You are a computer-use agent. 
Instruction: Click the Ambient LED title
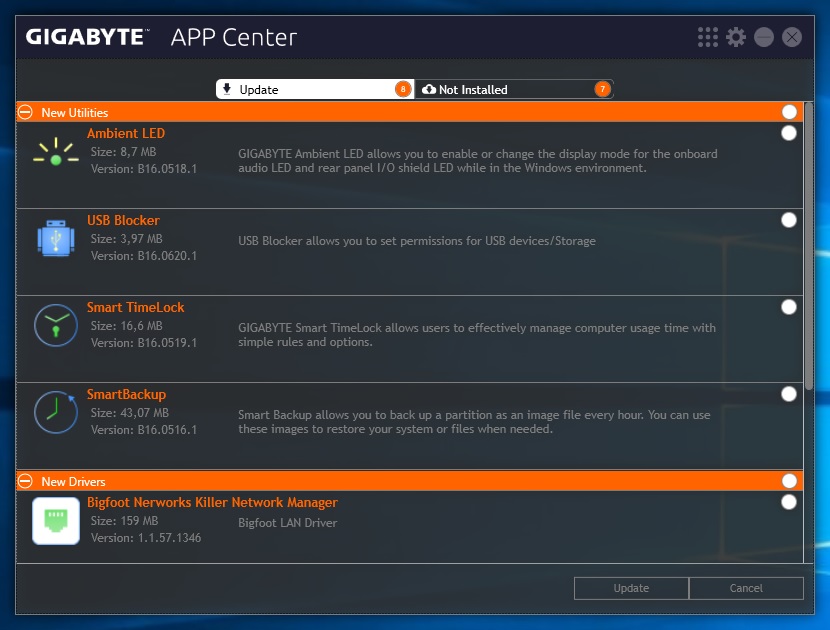(x=126, y=133)
